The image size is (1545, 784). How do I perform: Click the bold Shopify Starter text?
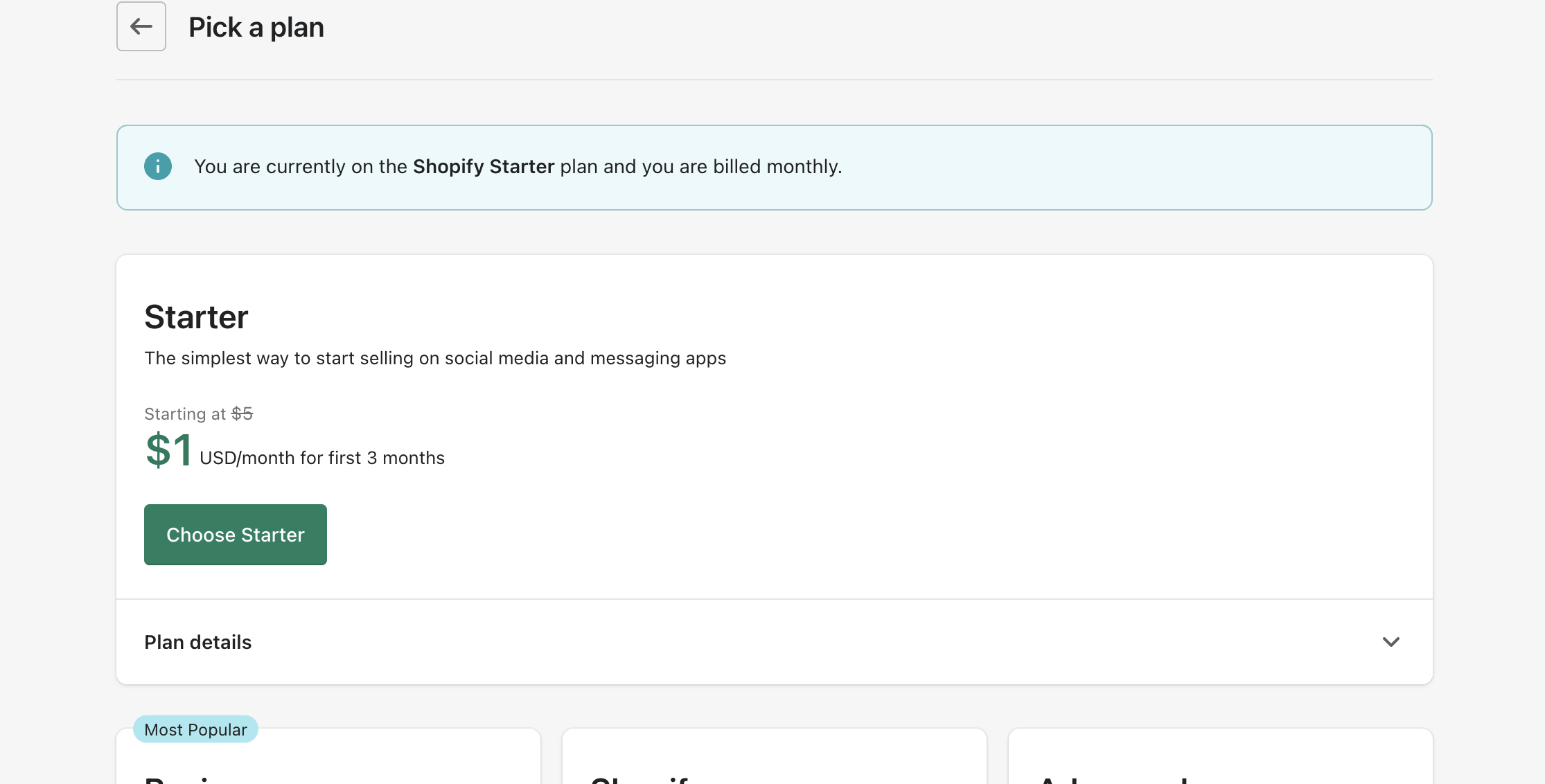point(484,167)
